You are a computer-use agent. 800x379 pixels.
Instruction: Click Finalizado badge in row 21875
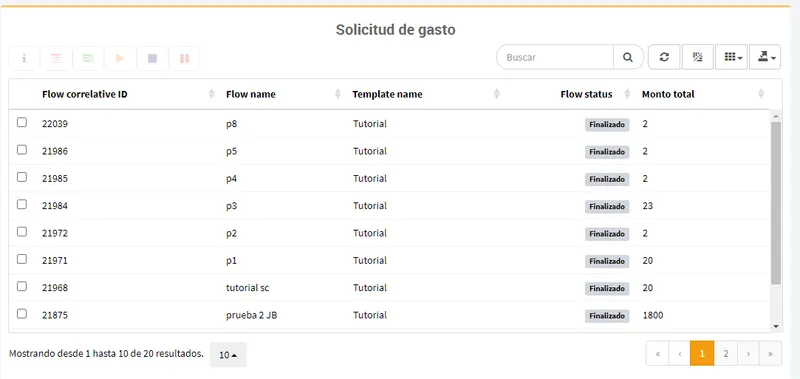click(x=607, y=316)
